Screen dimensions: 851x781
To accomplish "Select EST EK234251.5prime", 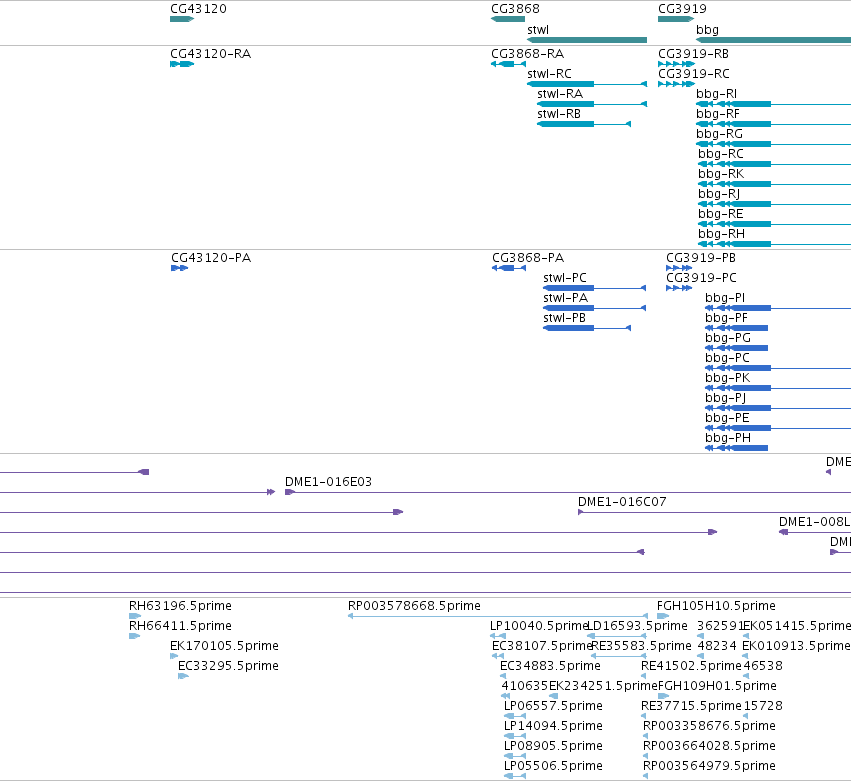I will [x=554, y=696].
